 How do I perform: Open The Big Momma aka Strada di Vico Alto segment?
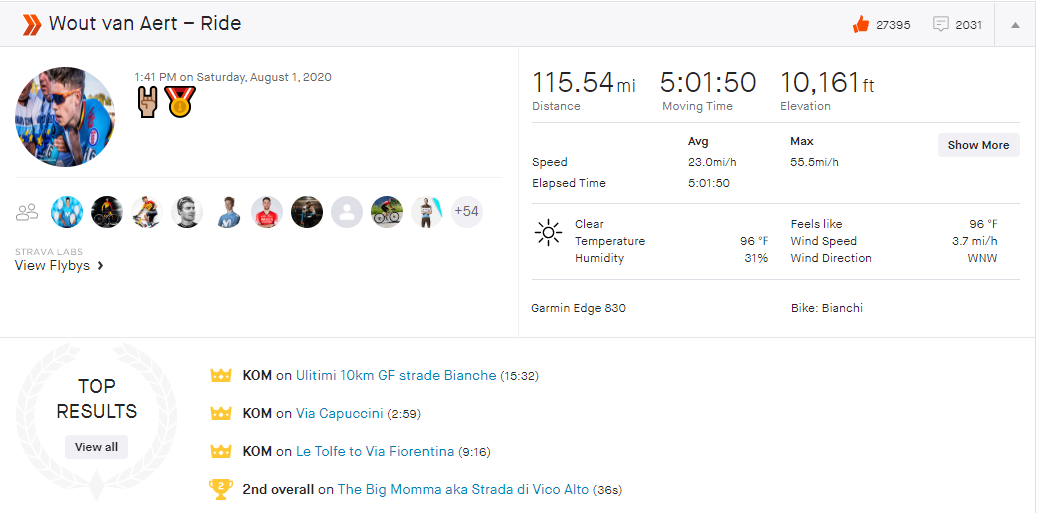(x=463, y=490)
